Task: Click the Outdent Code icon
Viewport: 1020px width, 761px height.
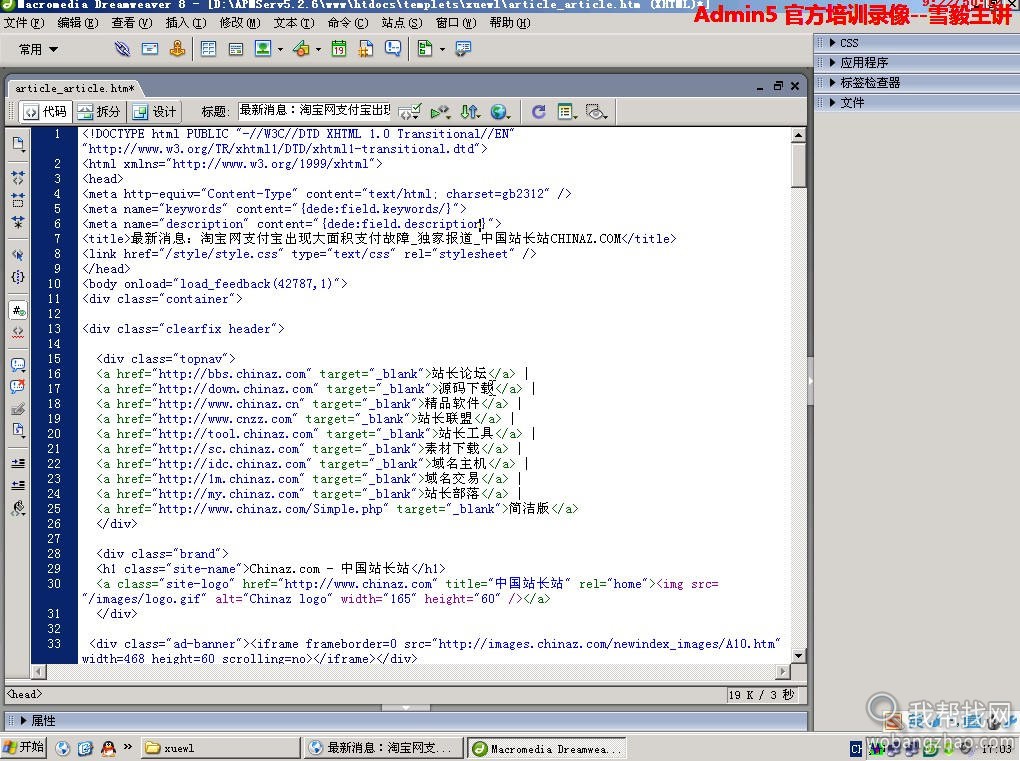Action: (18, 485)
